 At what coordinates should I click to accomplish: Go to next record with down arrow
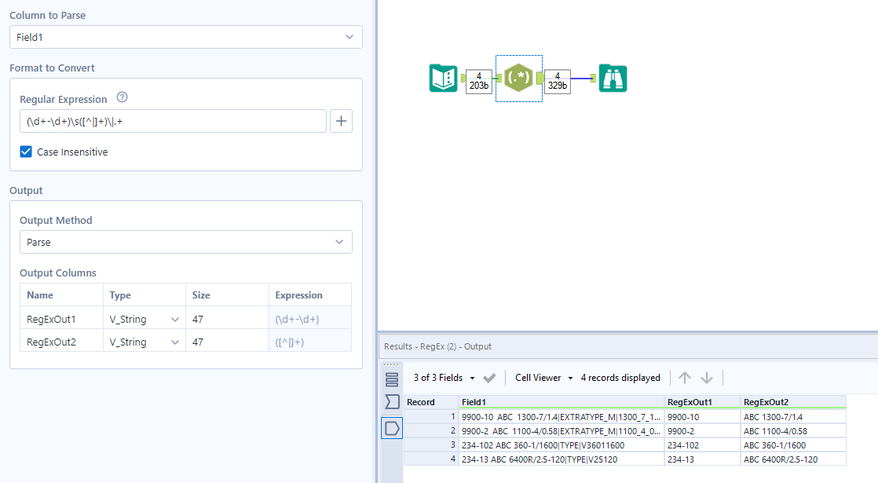click(707, 378)
